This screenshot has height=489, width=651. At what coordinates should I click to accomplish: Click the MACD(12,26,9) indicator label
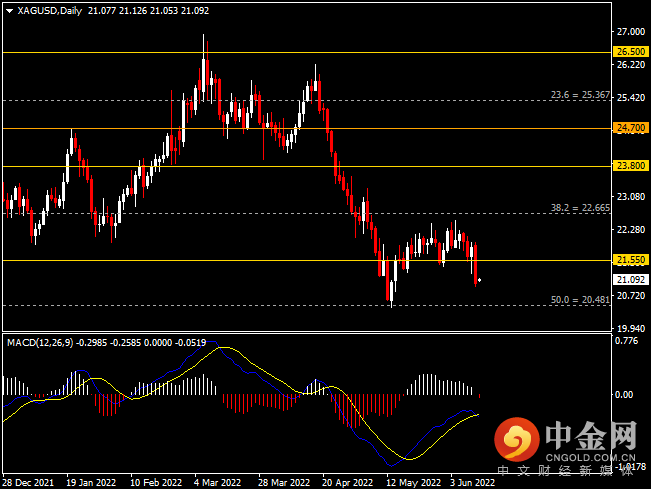40,343
